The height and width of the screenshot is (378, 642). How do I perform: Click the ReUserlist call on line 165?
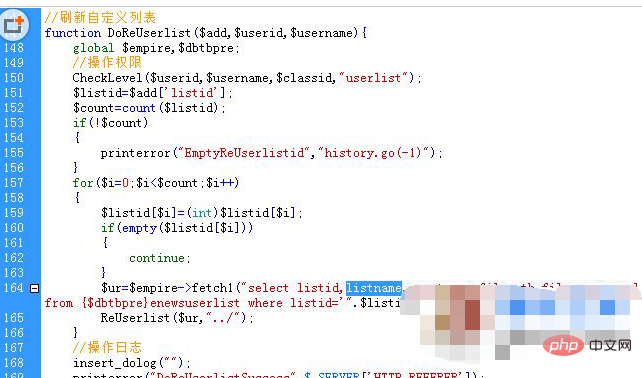click(x=135, y=318)
